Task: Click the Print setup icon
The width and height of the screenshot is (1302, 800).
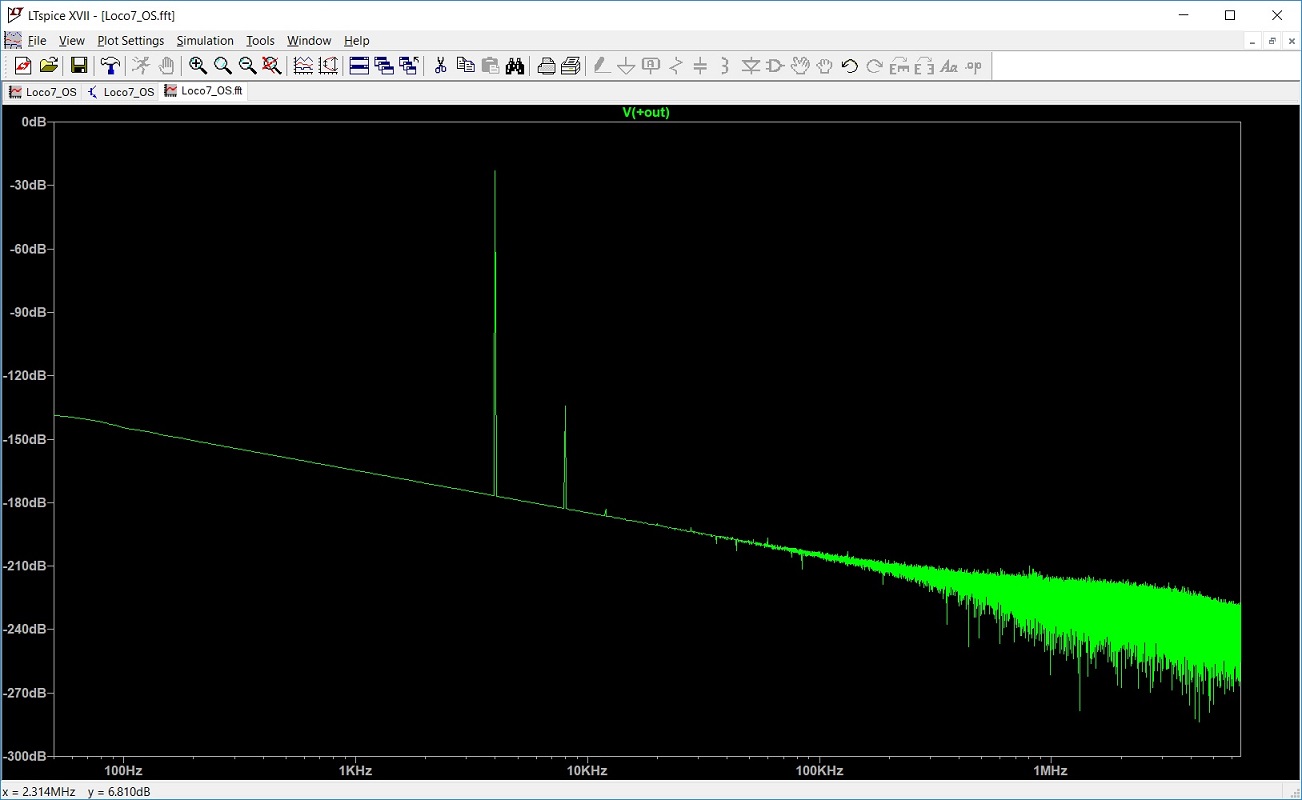Action: (x=571, y=66)
